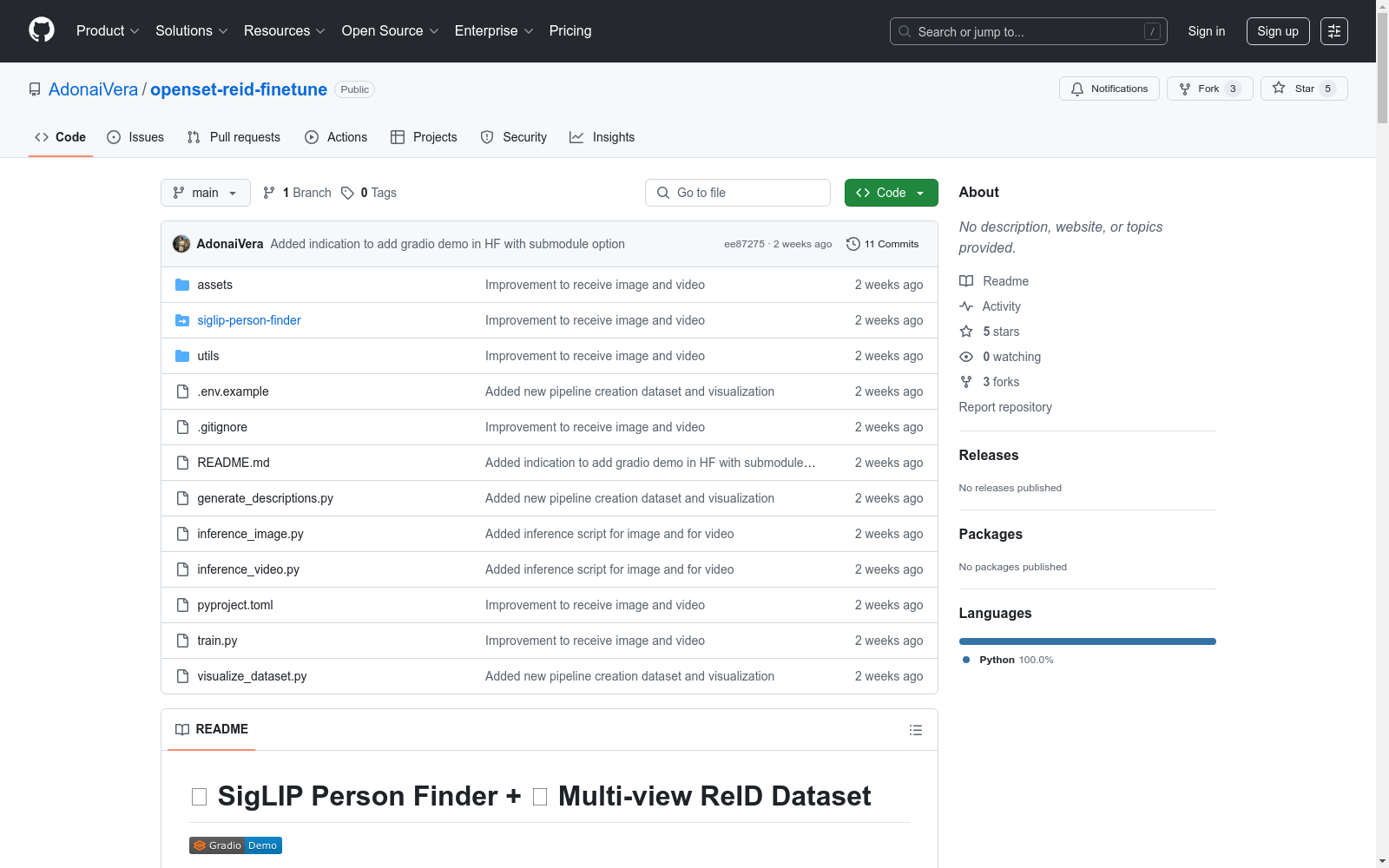Open visualize_dataset.py file
1389x868 pixels.
point(252,676)
